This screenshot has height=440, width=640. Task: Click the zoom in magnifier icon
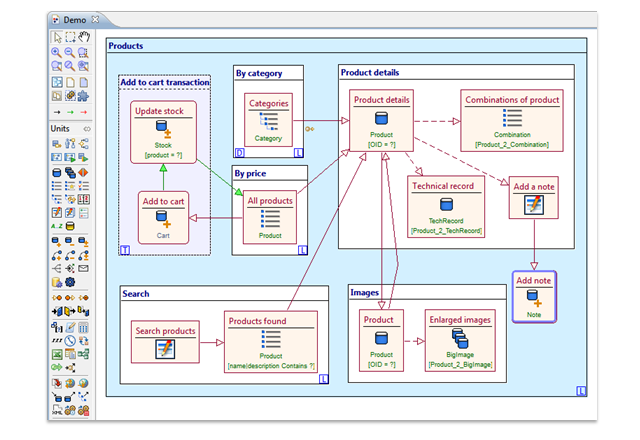(x=56, y=52)
